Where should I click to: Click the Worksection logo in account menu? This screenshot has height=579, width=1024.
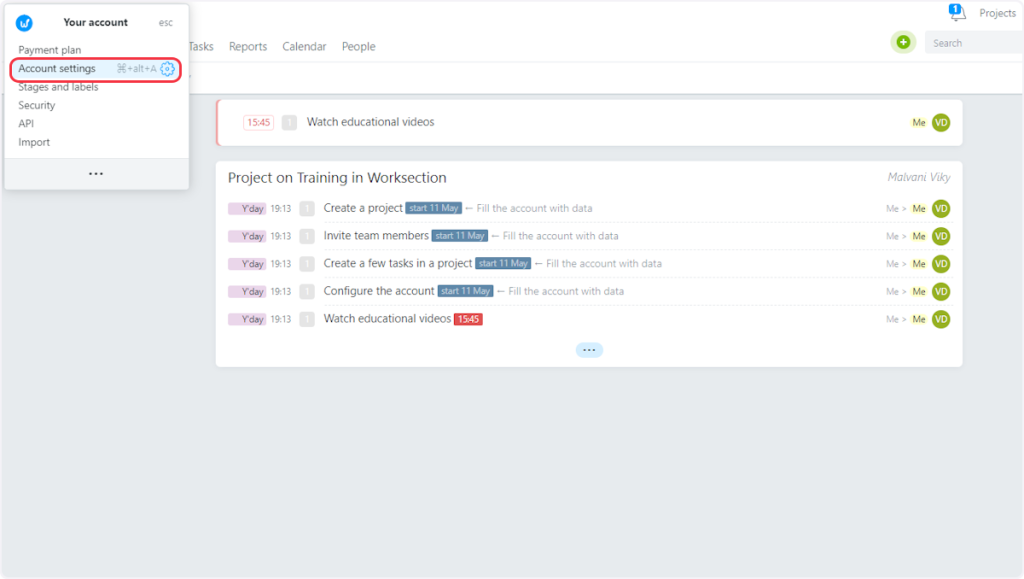(24, 23)
